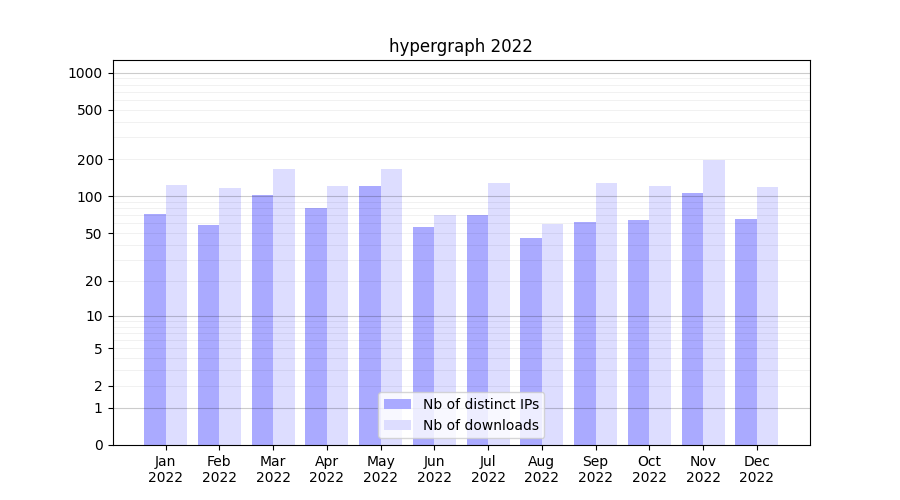Image resolution: width=900 pixels, height=500 pixels.
Task: Select the 'Nb of distinct IPs' legend label
Action: 480,404
